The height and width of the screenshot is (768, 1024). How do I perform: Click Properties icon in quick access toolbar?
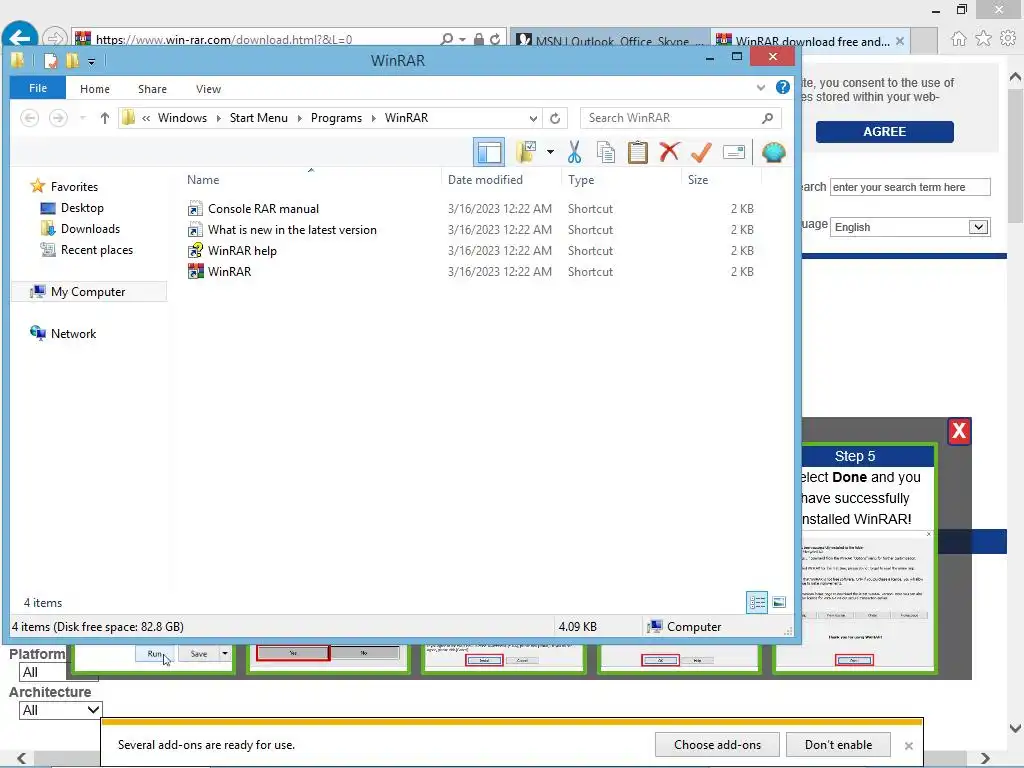click(50, 61)
